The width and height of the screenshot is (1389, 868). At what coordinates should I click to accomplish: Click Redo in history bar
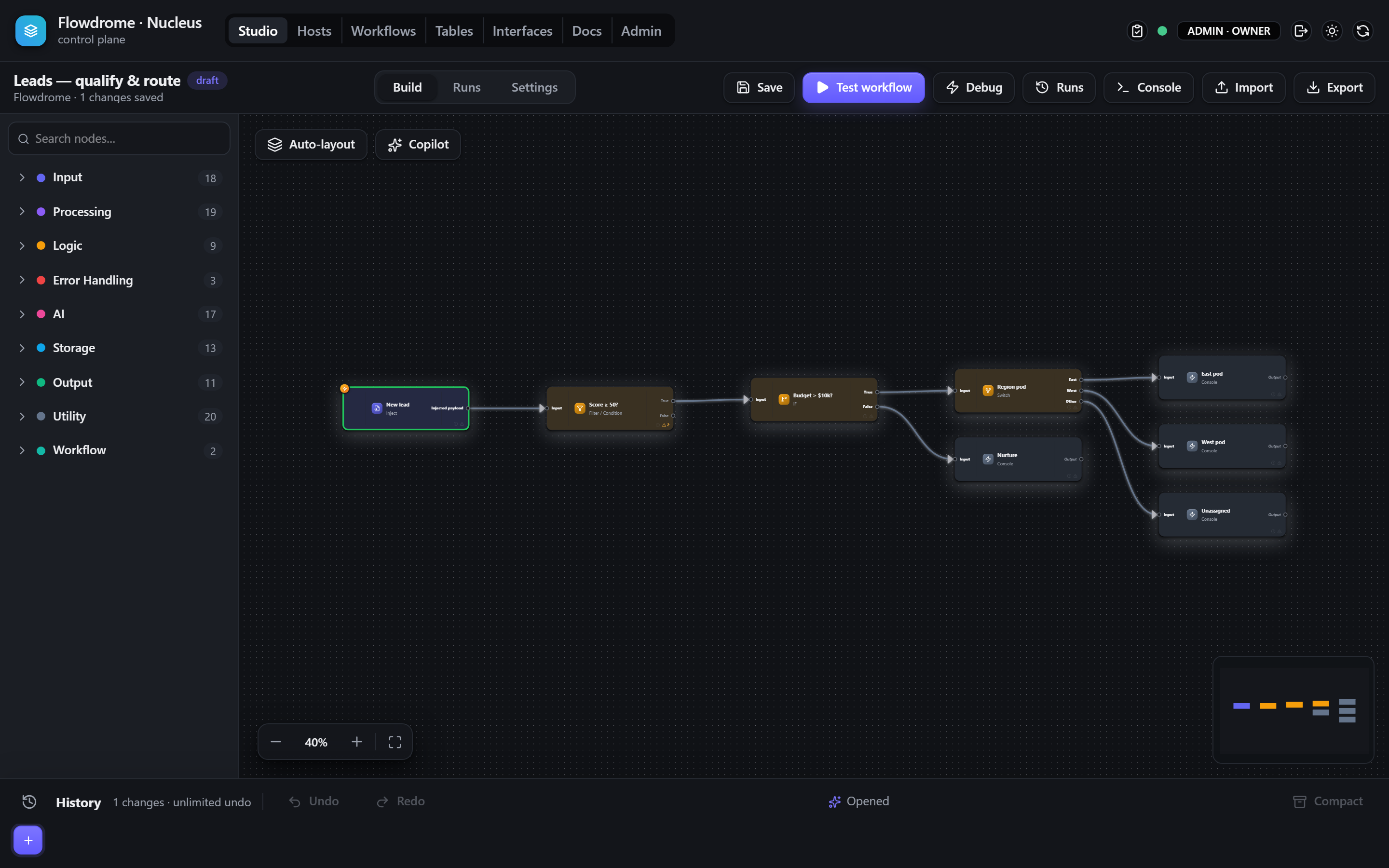(x=401, y=801)
